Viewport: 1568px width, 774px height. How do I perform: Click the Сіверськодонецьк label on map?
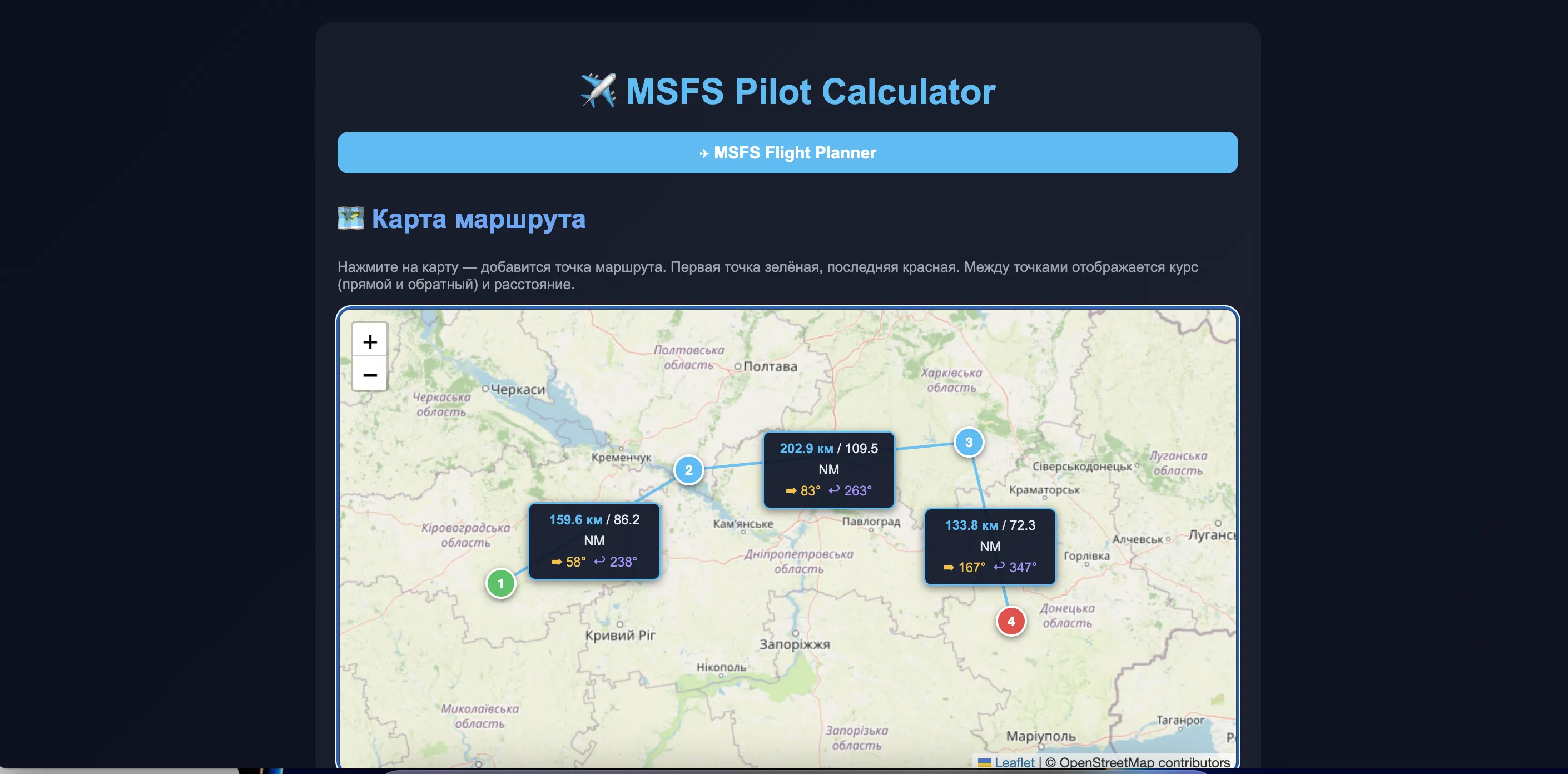pos(1081,466)
